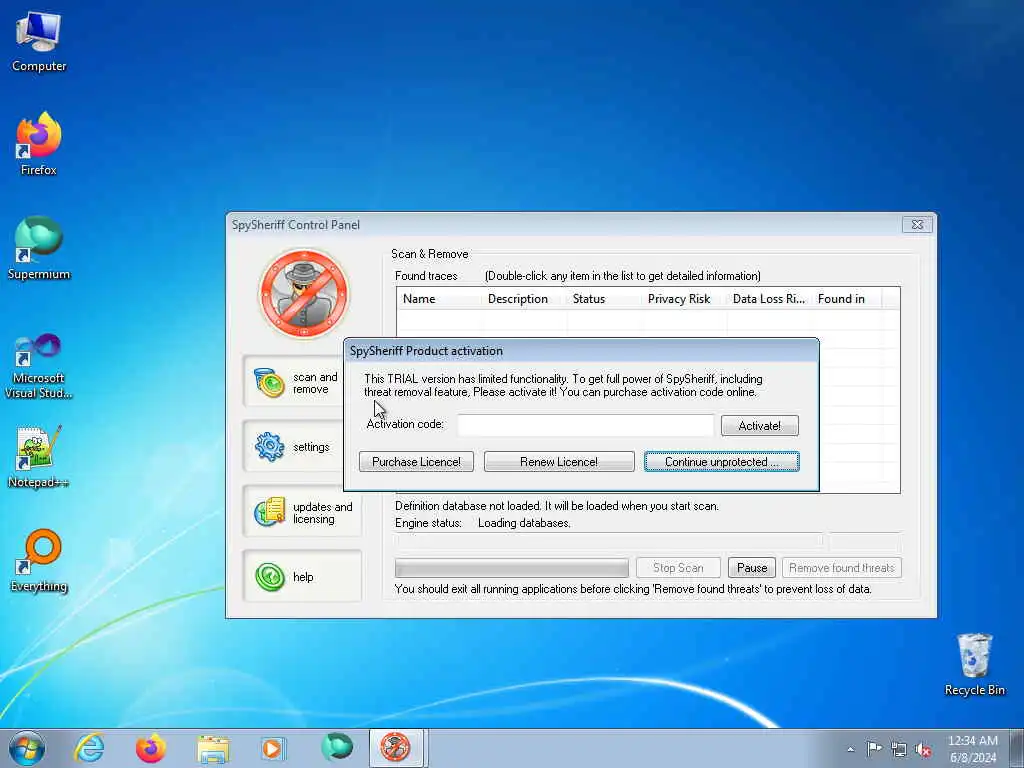Click the updates and licensing globe icon
Image resolution: width=1024 pixels, height=768 pixels.
[269, 512]
